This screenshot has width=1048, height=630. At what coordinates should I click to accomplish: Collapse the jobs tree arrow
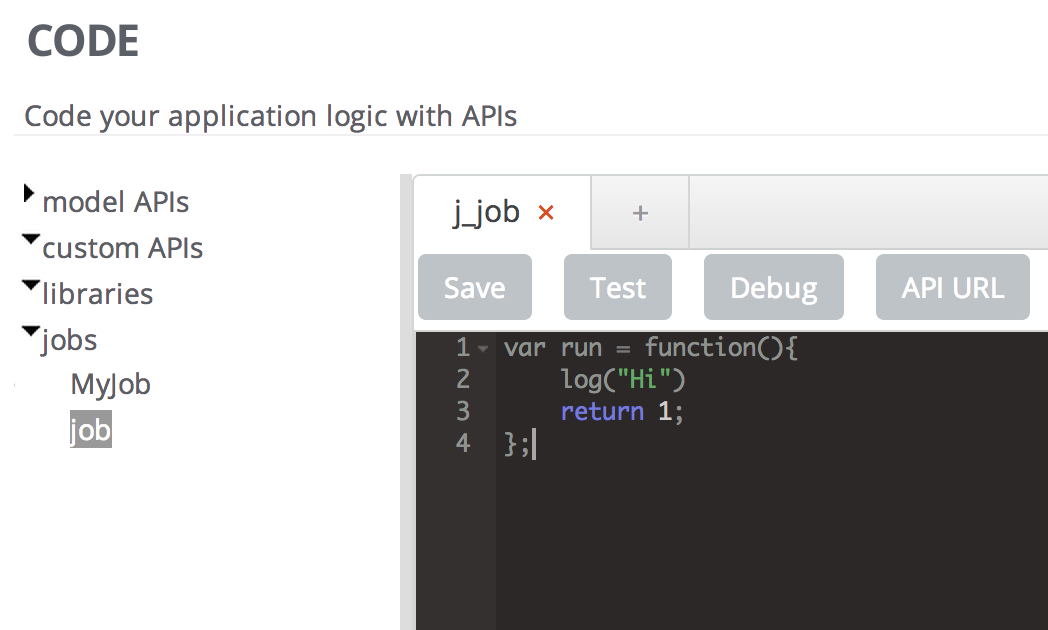coord(30,331)
